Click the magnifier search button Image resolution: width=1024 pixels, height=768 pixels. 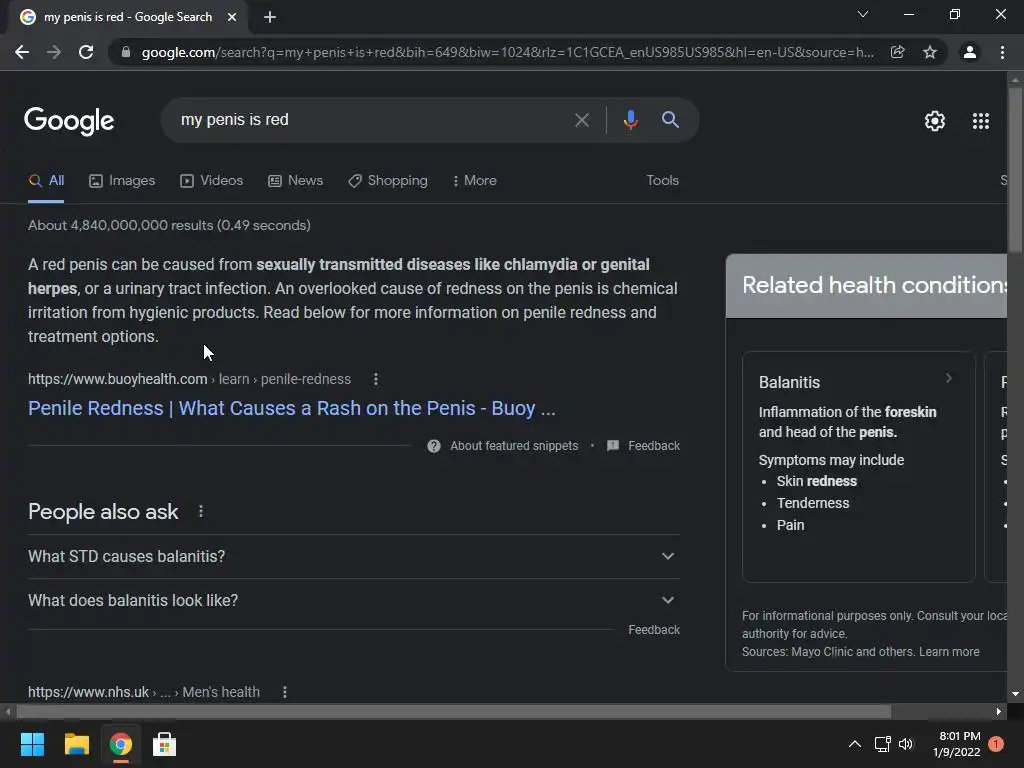(x=670, y=120)
